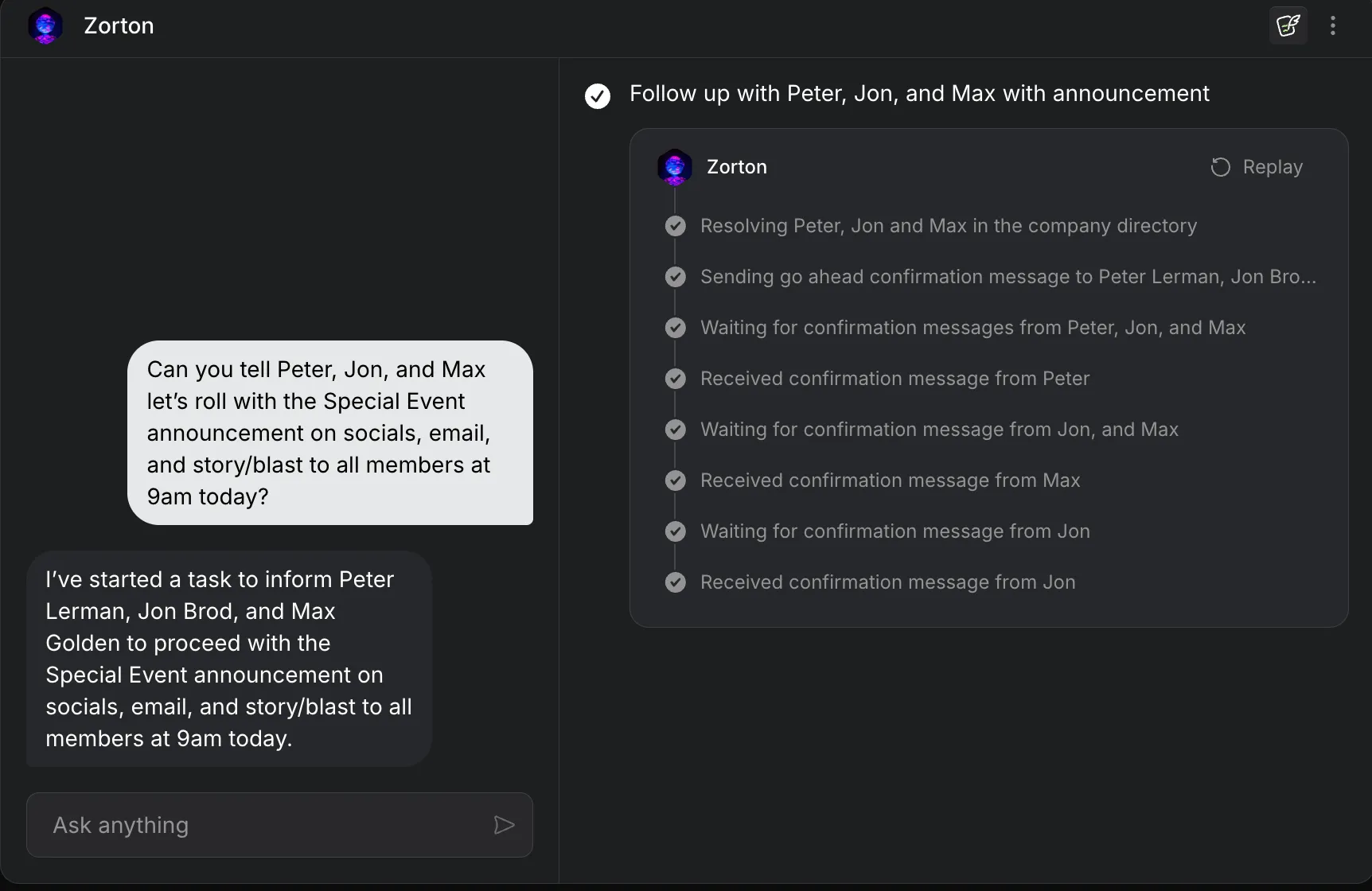Expand the Waiting for confirmation from Jon step

coord(895,531)
